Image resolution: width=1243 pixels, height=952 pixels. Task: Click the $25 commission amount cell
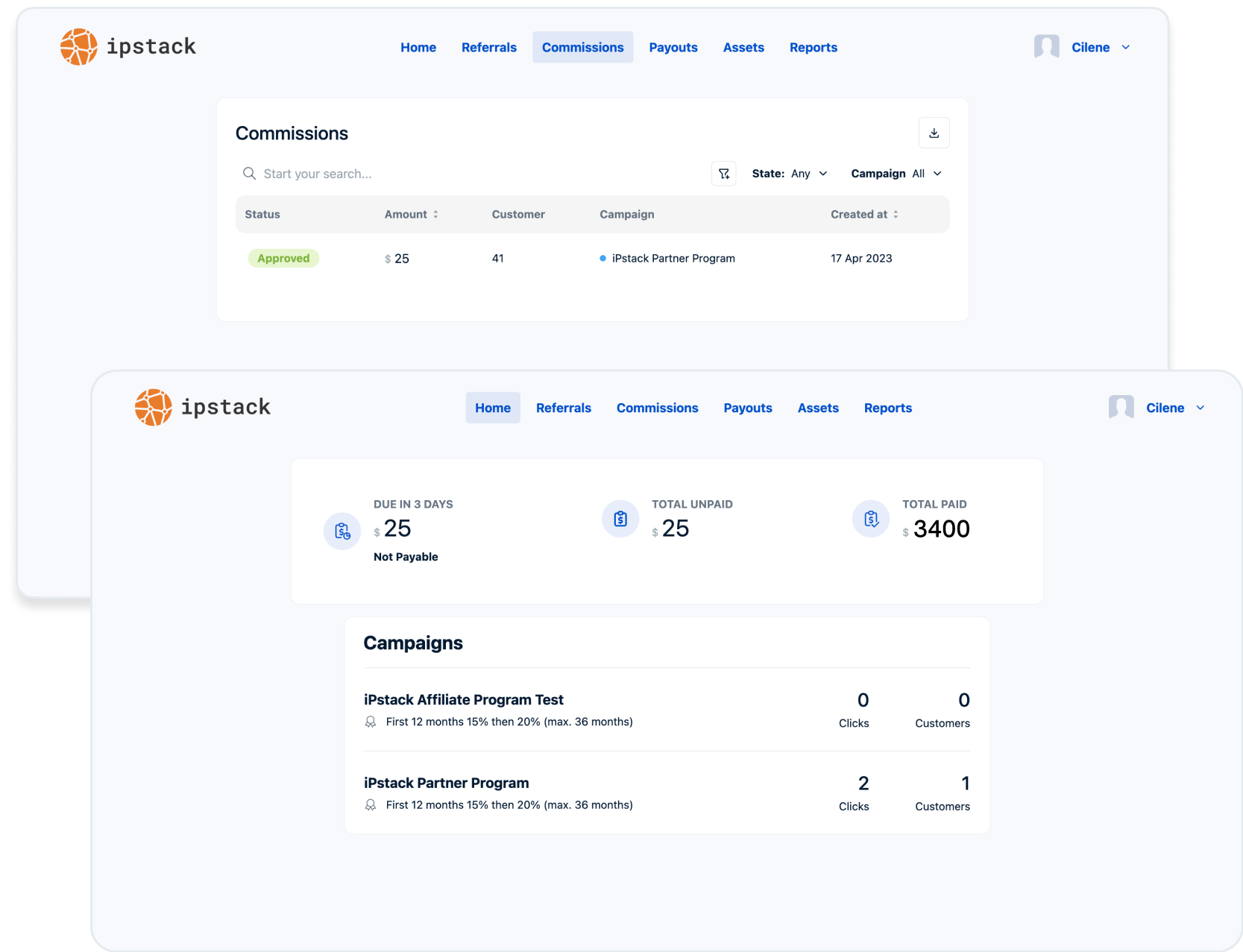pyautogui.click(x=397, y=259)
